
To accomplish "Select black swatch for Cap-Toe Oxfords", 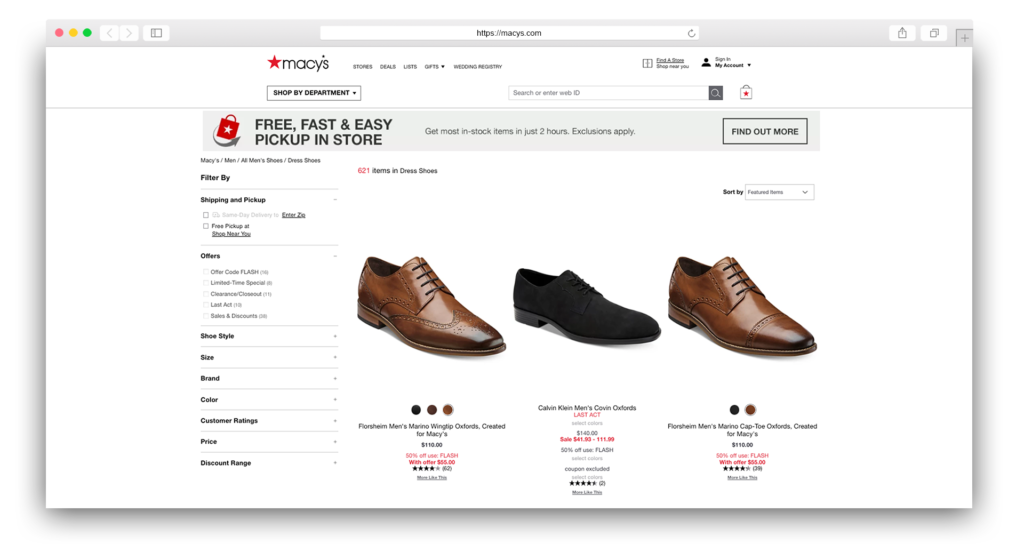I will [x=734, y=410].
